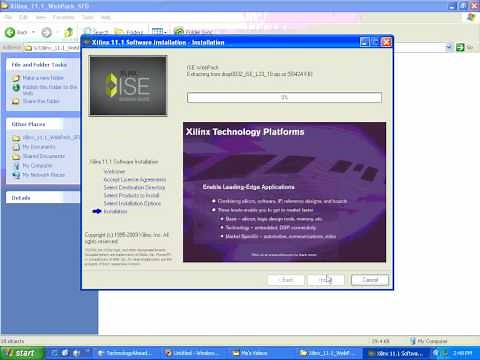Screen dimensions: 480x360
Task: Click the My Network Places icon
Action: click(x=16, y=175)
